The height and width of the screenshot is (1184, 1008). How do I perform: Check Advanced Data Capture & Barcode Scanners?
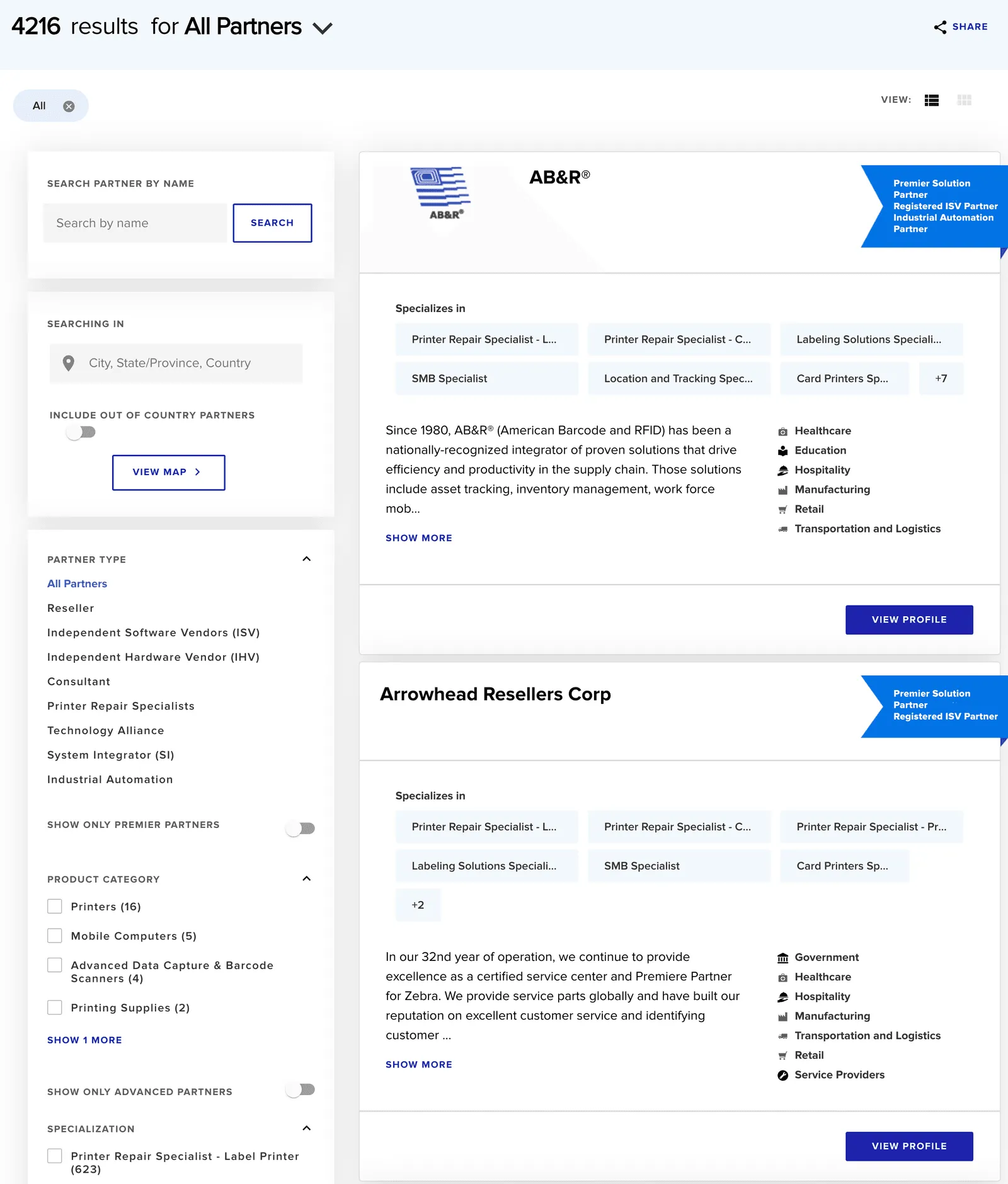tap(55, 965)
